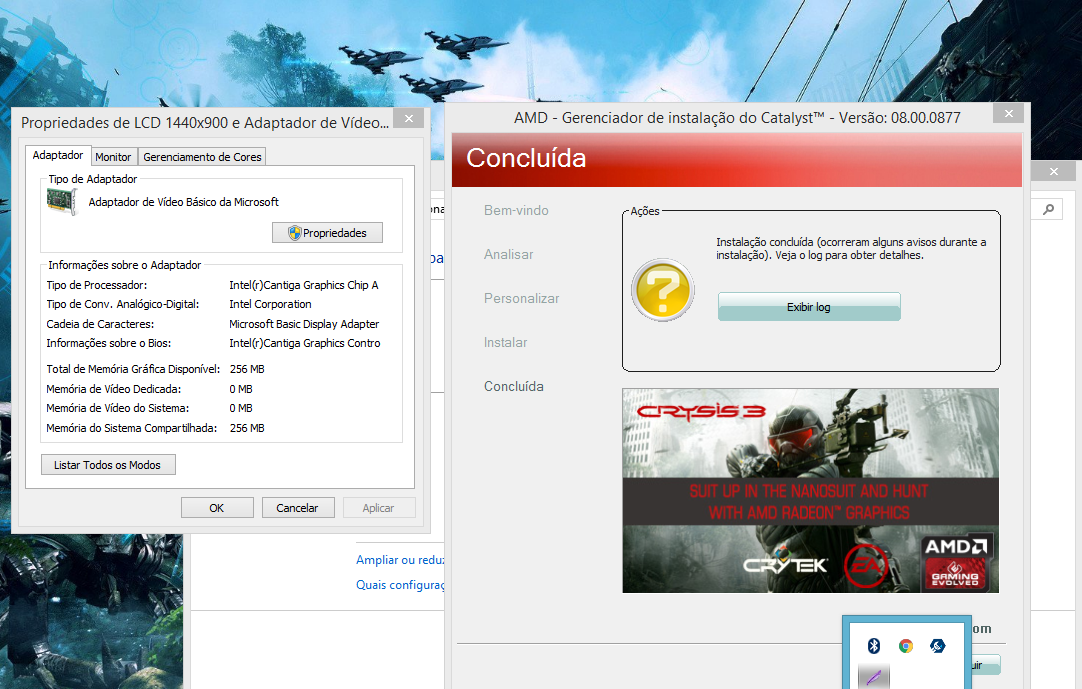Click the 'Memória de Vídeo Dedicada' label
Screen dimensions: 1082x689
(114, 389)
